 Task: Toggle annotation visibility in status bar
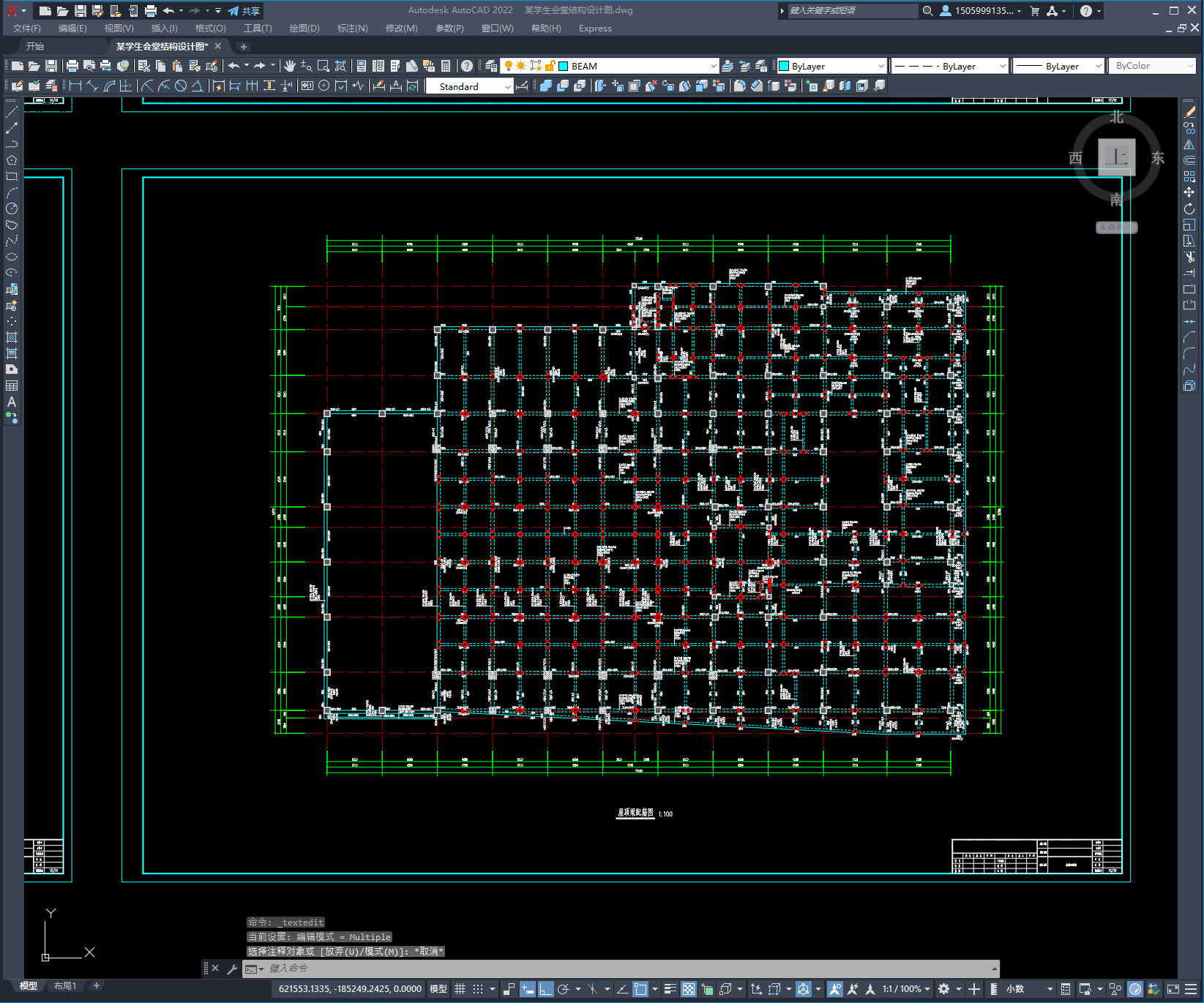pos(835,989)
